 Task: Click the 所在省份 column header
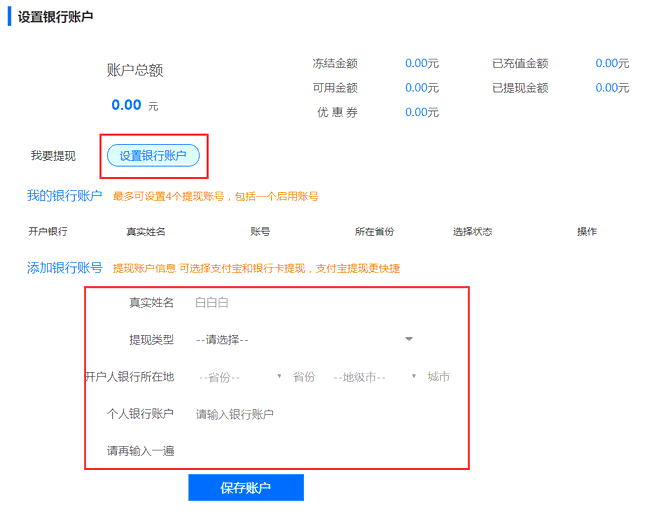(374, 232)
